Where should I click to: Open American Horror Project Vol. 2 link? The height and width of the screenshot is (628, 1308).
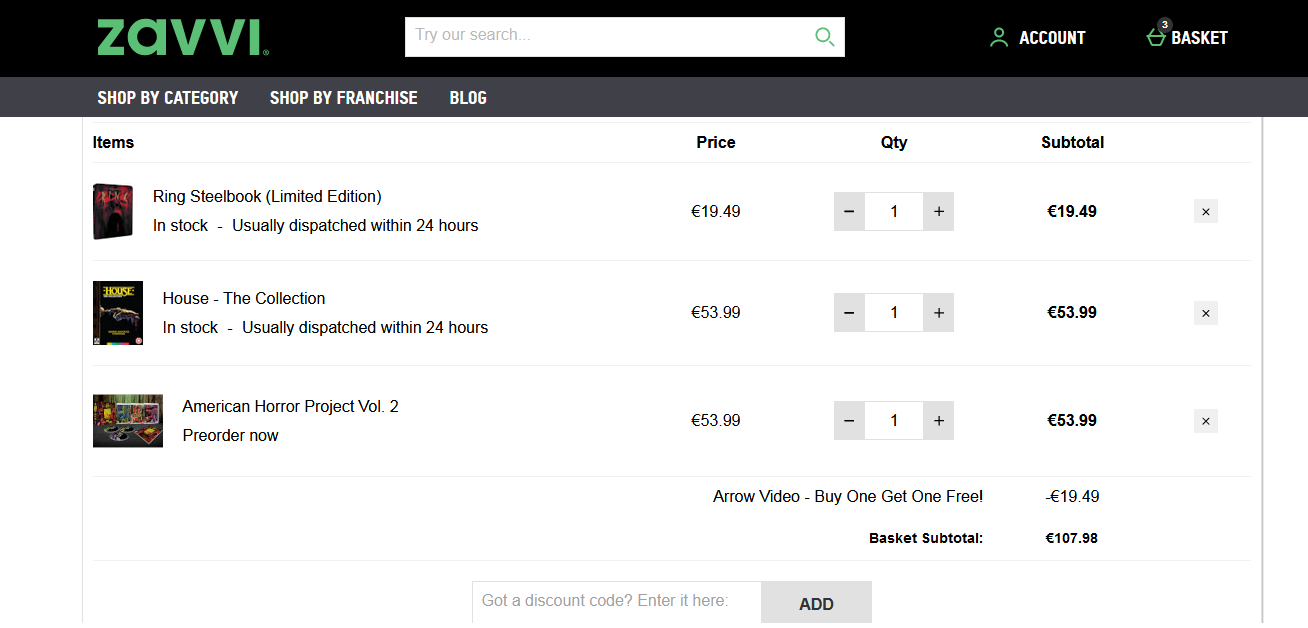[290, 406]
